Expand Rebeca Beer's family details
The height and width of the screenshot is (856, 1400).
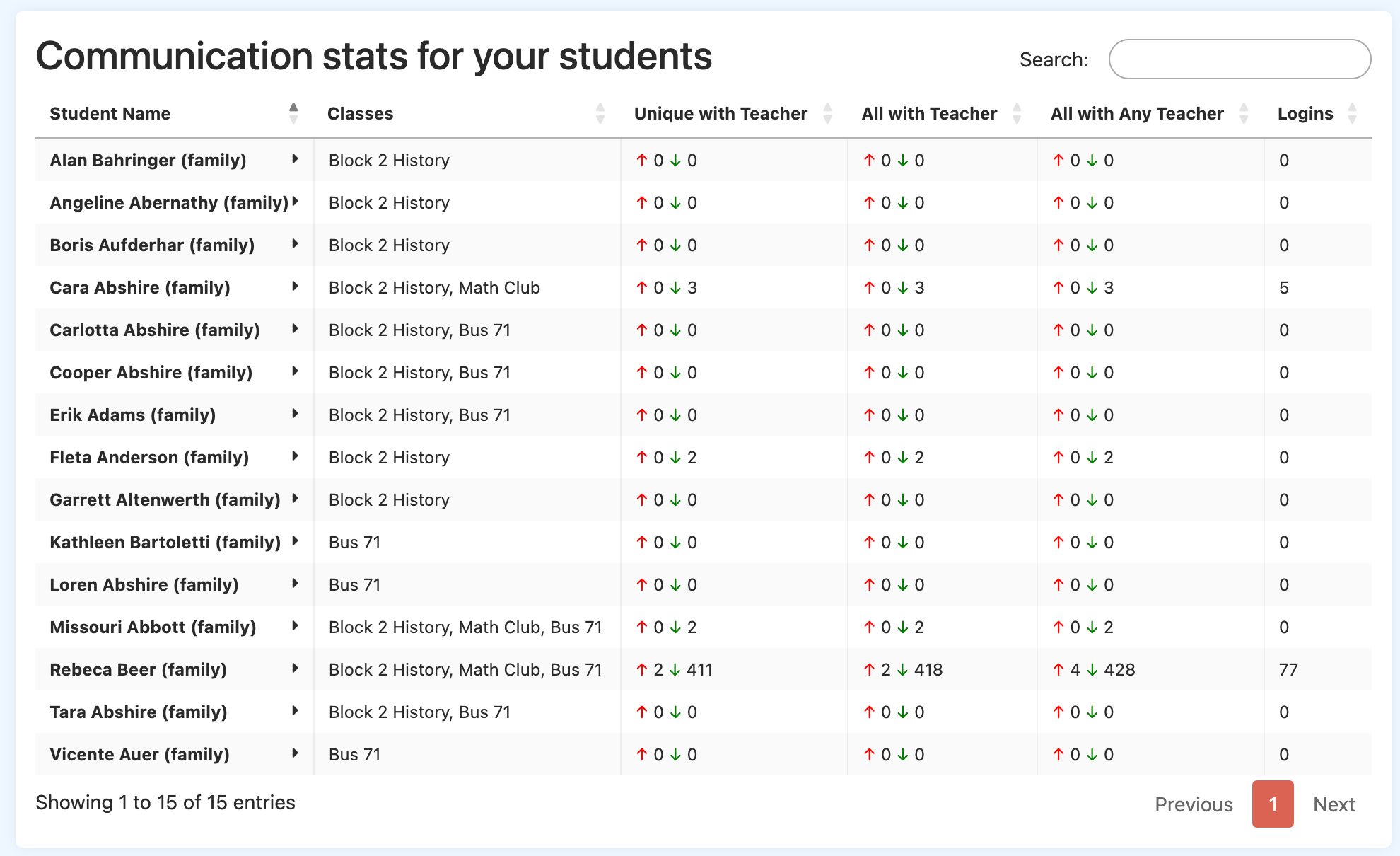pyautogui.click(x=295, y=669)
